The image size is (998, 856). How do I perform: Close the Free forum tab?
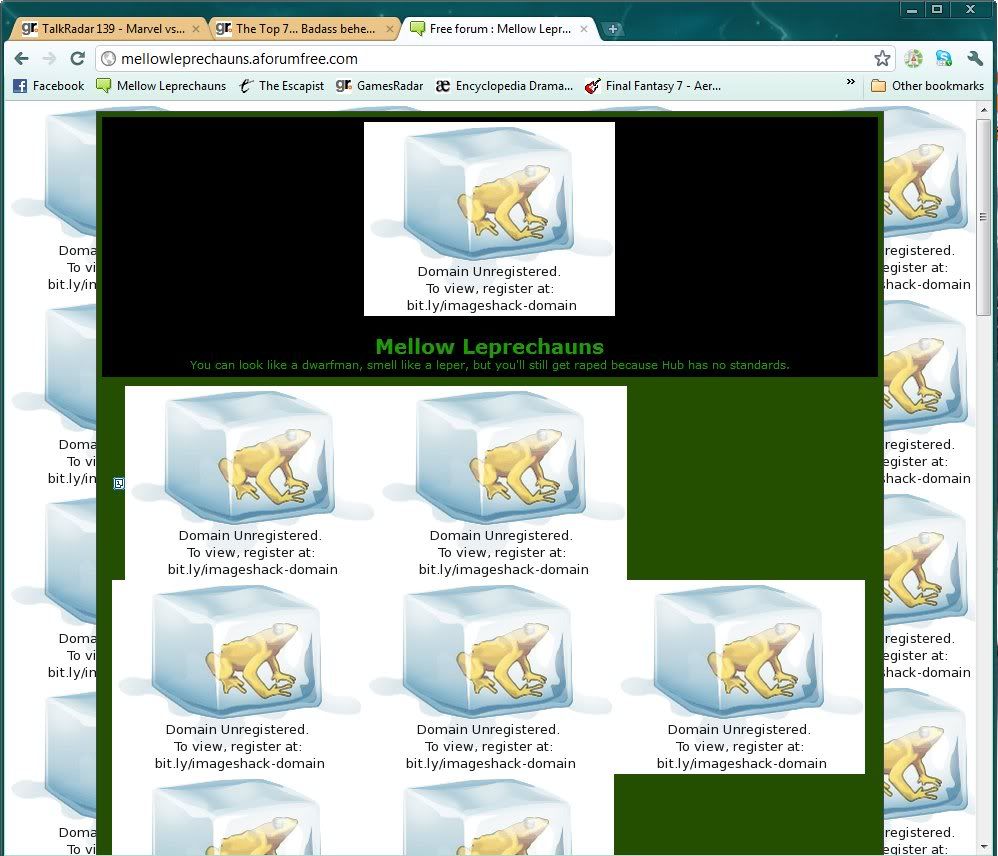tap(584, 29)
